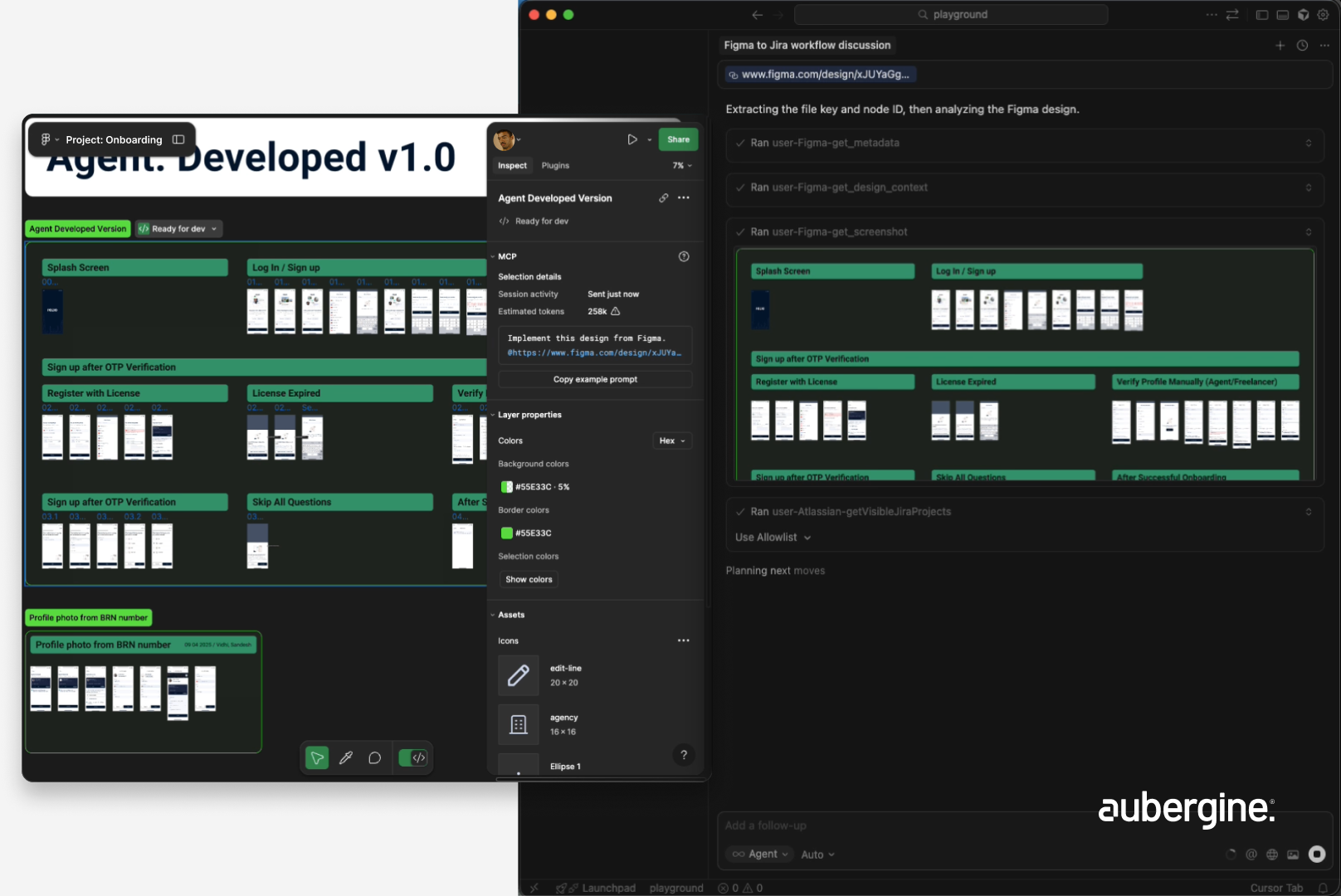Image resolution: width=1341 pixels, height=896 pixels.
Task: Select the edit-line pencil icon asset
Action: (x=519, y=675)
